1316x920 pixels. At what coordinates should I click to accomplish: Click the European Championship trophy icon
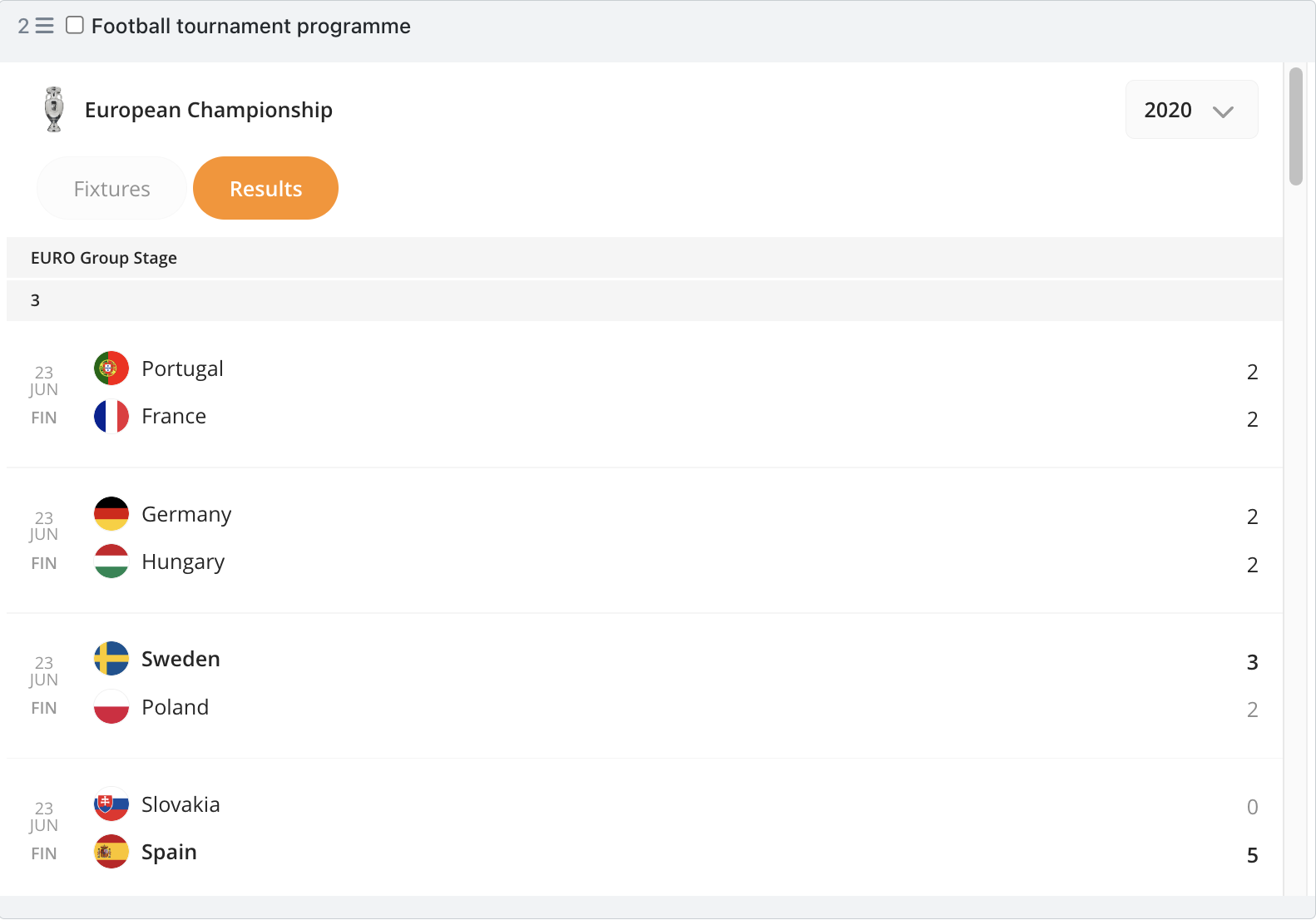[54, 110]
